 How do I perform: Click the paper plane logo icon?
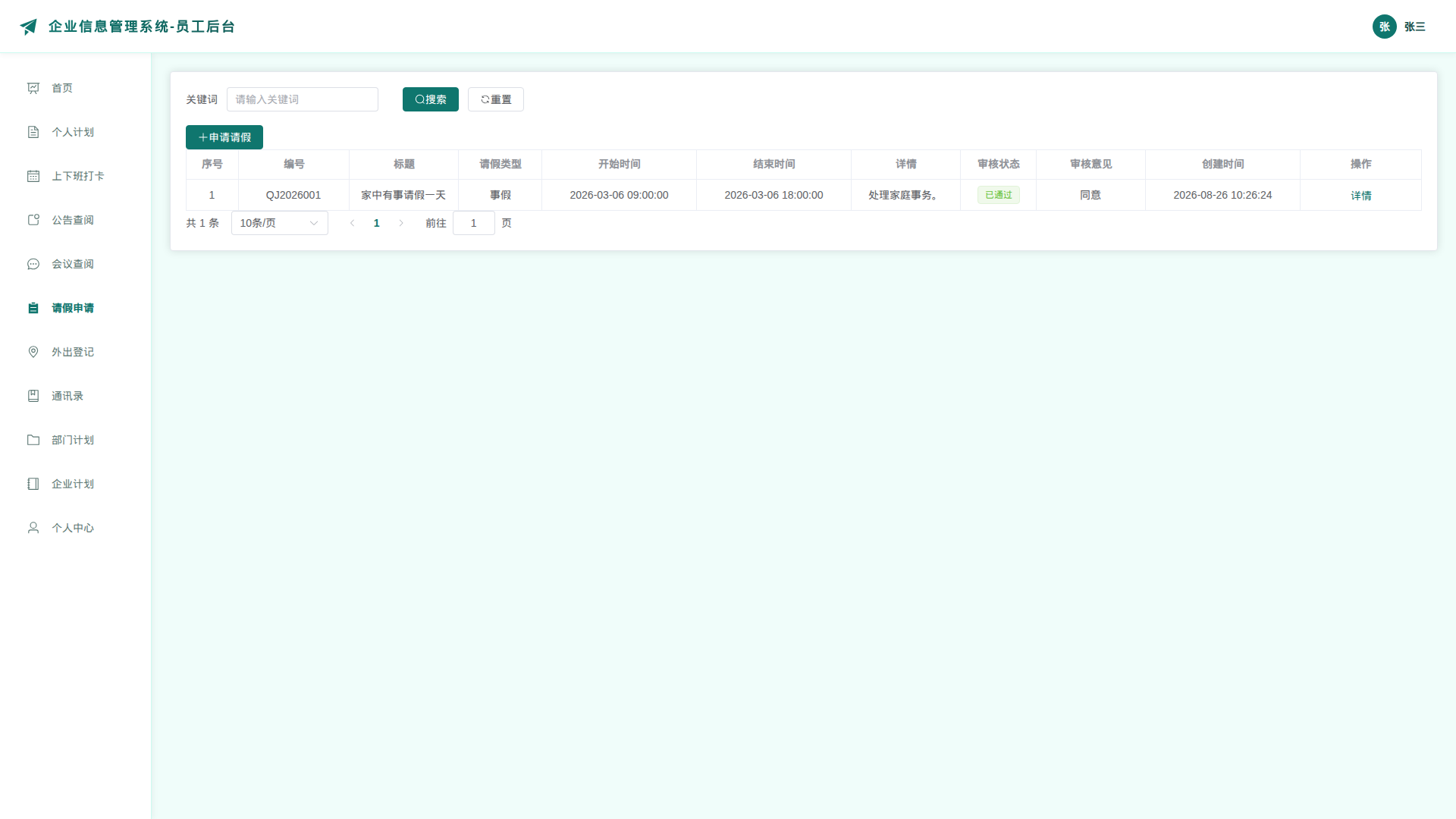coord(28,27)
